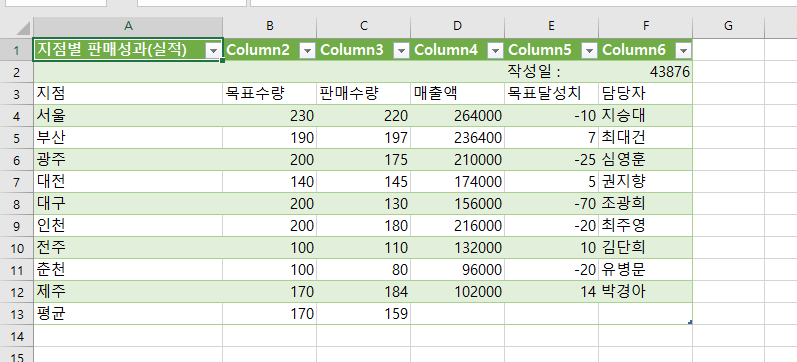Select cell containing 담당자 header
This screenshot has width=797, height=362.
pos(646,94)
